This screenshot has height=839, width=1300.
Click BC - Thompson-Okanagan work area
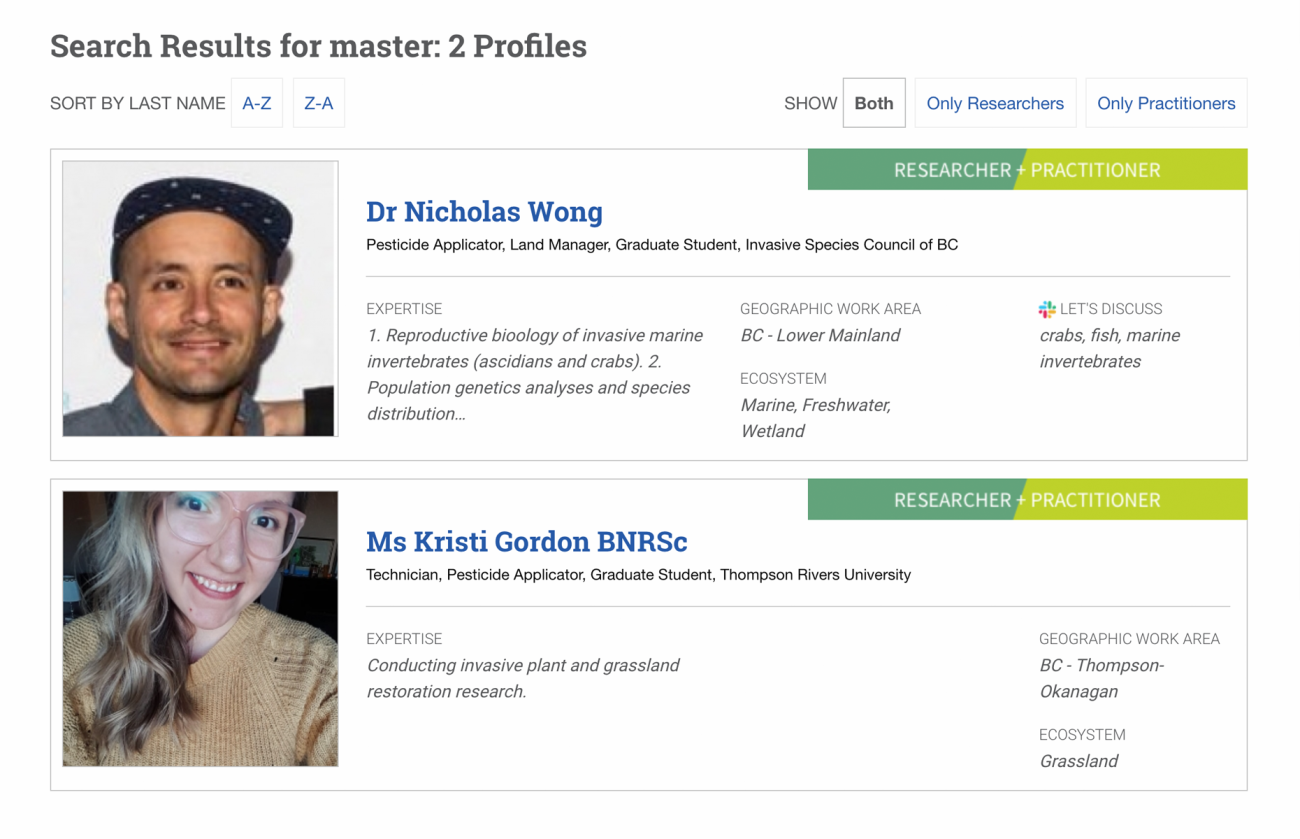[x=1101, y=678]
